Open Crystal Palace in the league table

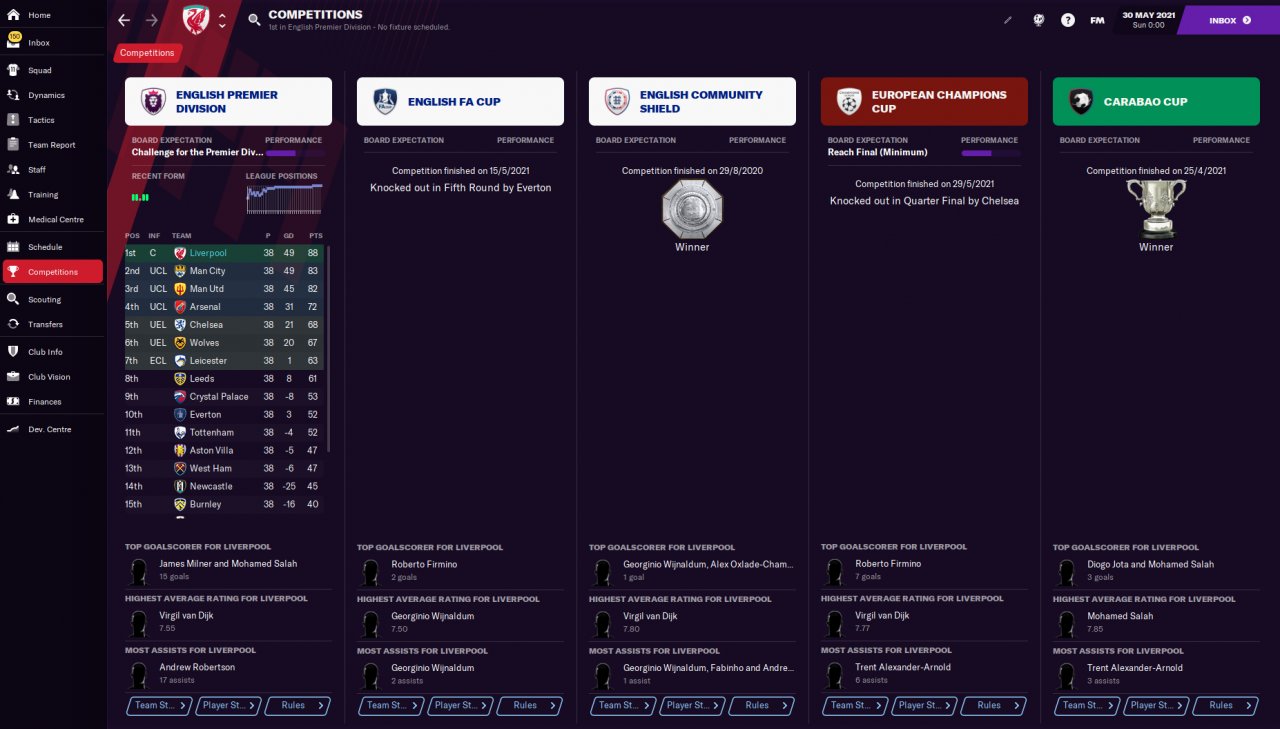pyautogui.click(x=225, y=397)
